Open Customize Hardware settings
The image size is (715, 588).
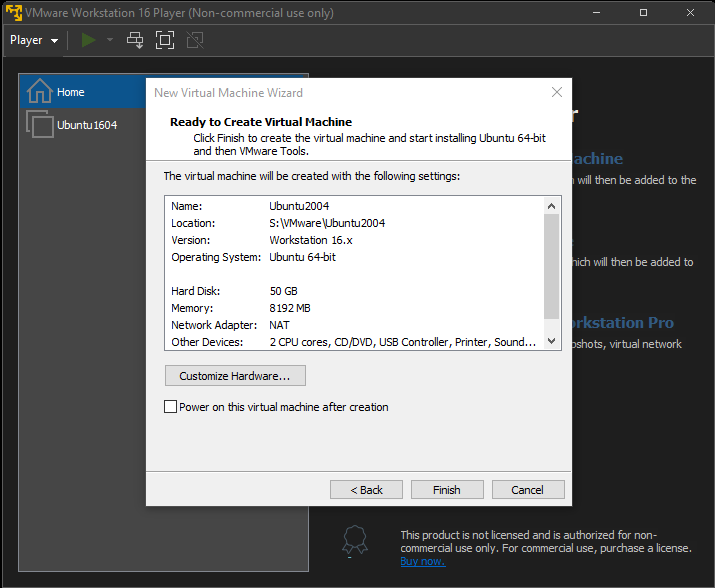click(x=235, y=376)
